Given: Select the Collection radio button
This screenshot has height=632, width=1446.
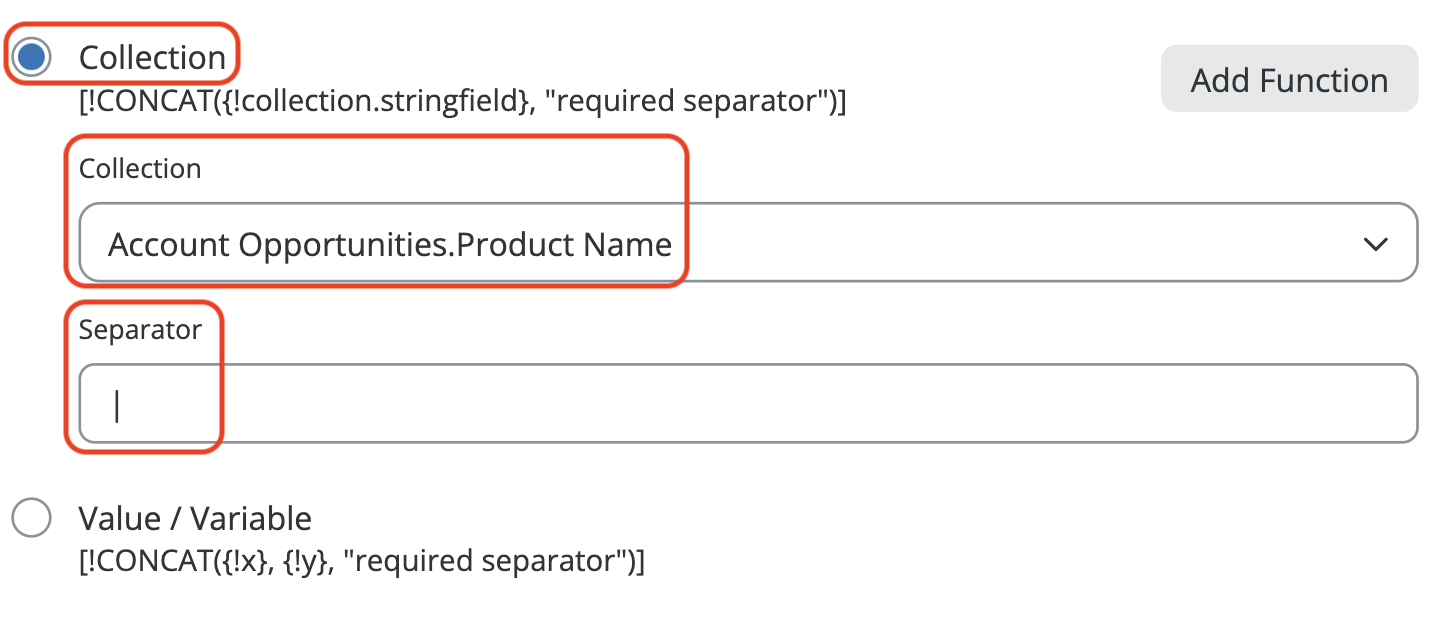Looking at the screenshot, I should 32,57.
